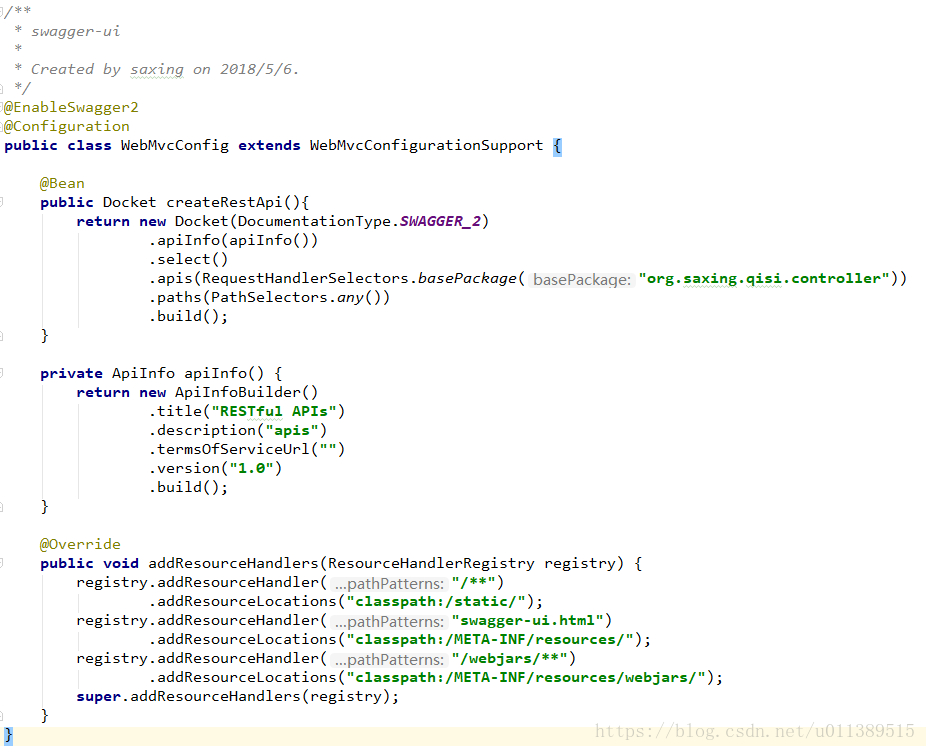Screen dimensions: 926x751
Task: Click the 'void' keyword
Action: click(120, 563)
